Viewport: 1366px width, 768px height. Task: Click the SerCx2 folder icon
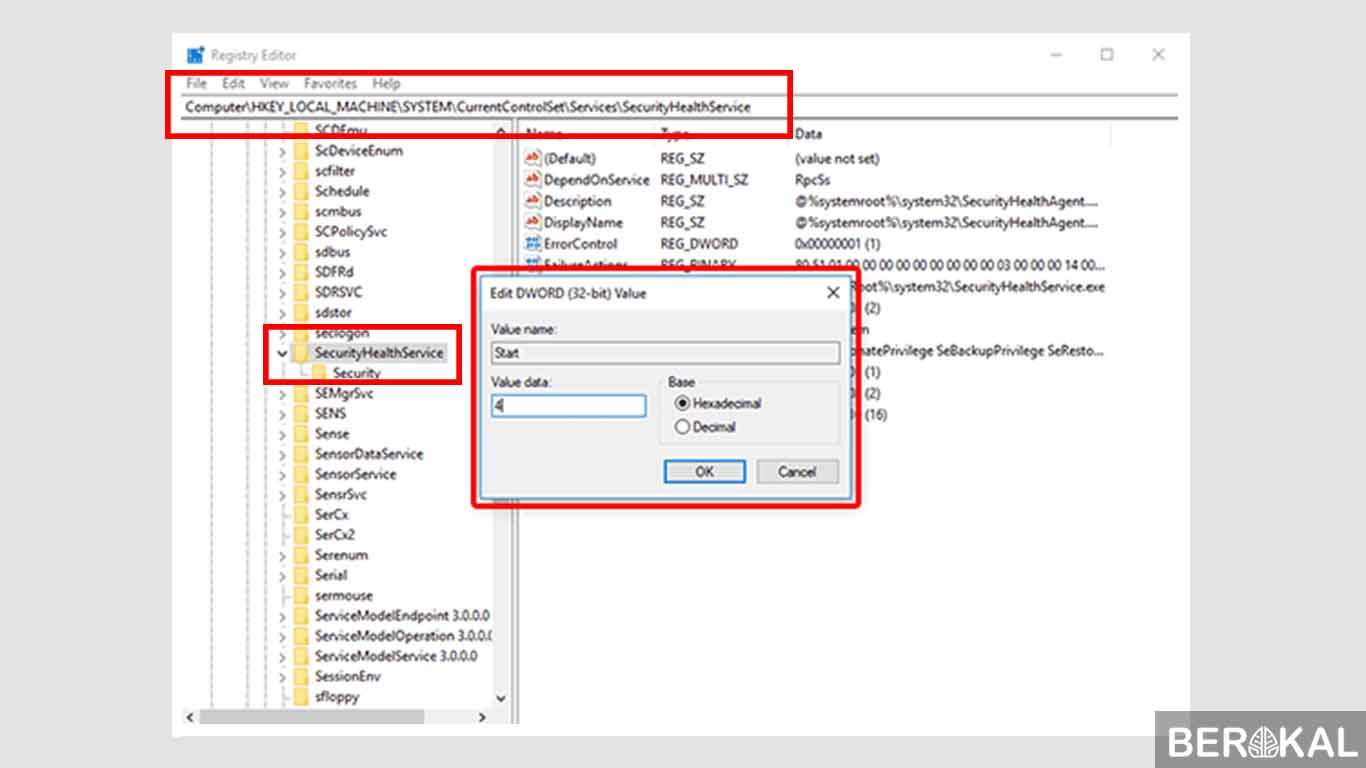point(301,535)
